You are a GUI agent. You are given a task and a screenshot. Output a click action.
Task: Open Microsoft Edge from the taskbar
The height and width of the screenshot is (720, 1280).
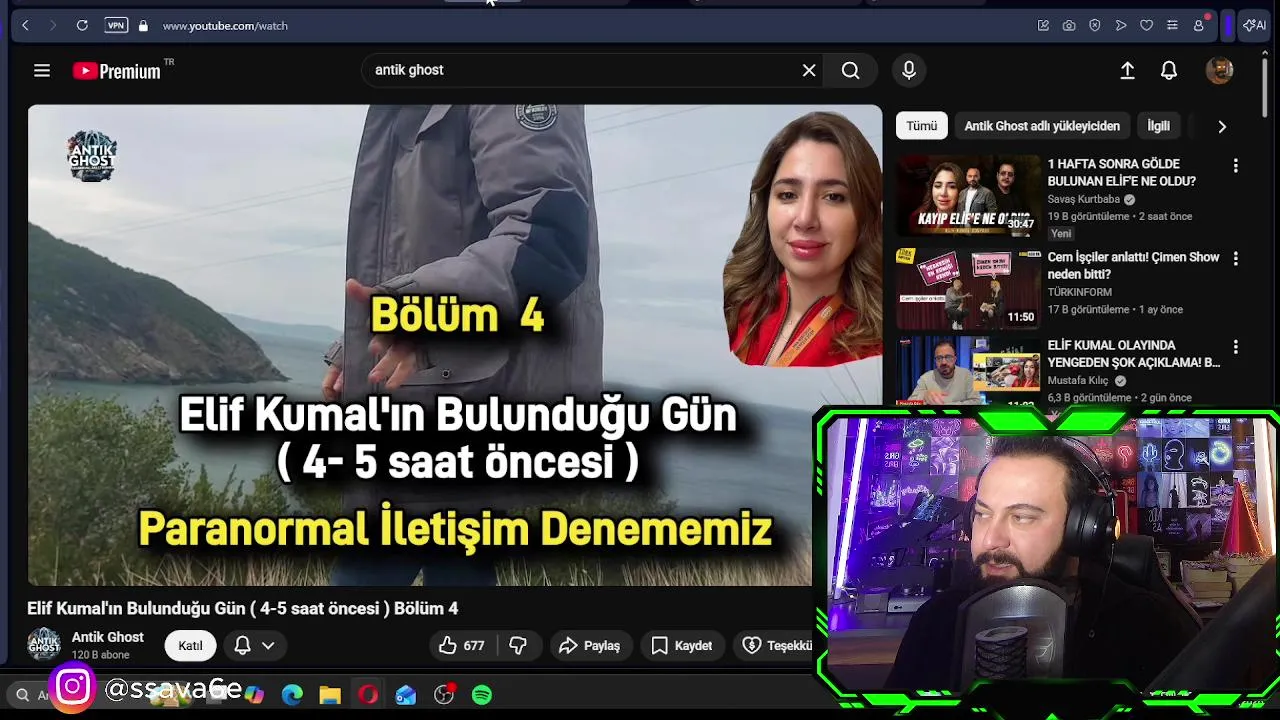(x=292, y=695)
